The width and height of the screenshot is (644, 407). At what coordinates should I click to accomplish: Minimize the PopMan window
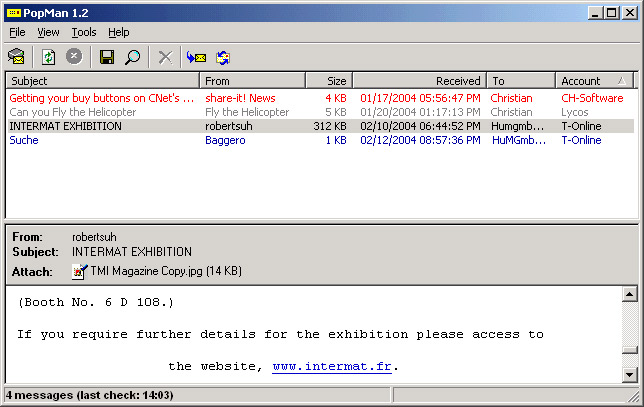click(595, 13)
